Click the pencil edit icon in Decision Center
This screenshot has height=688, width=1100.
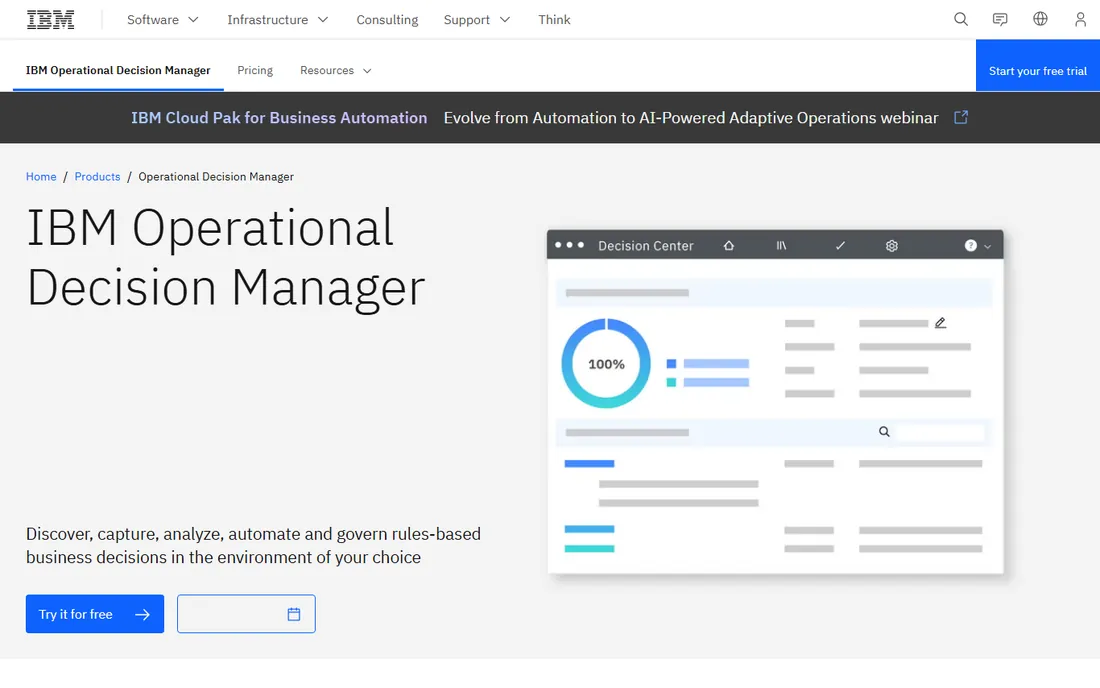tap(940, 323)
